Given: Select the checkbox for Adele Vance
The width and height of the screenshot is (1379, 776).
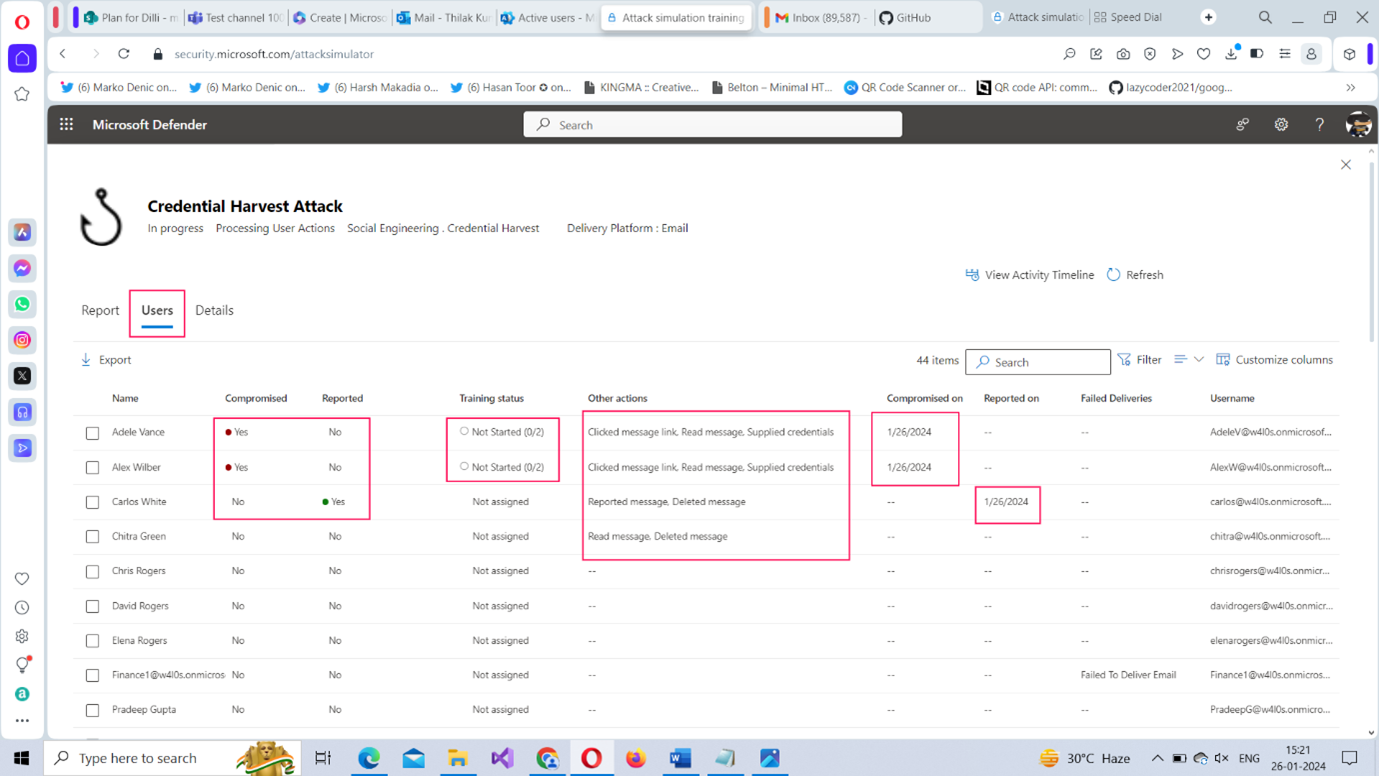Looking at the screenshot, I should click(x=92, y=433).
